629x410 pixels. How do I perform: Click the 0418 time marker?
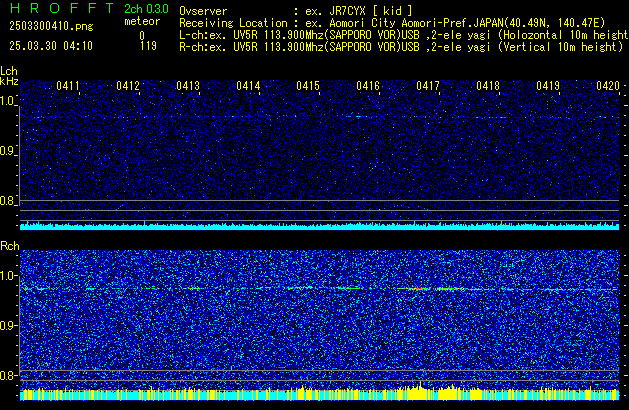point(488,86)
